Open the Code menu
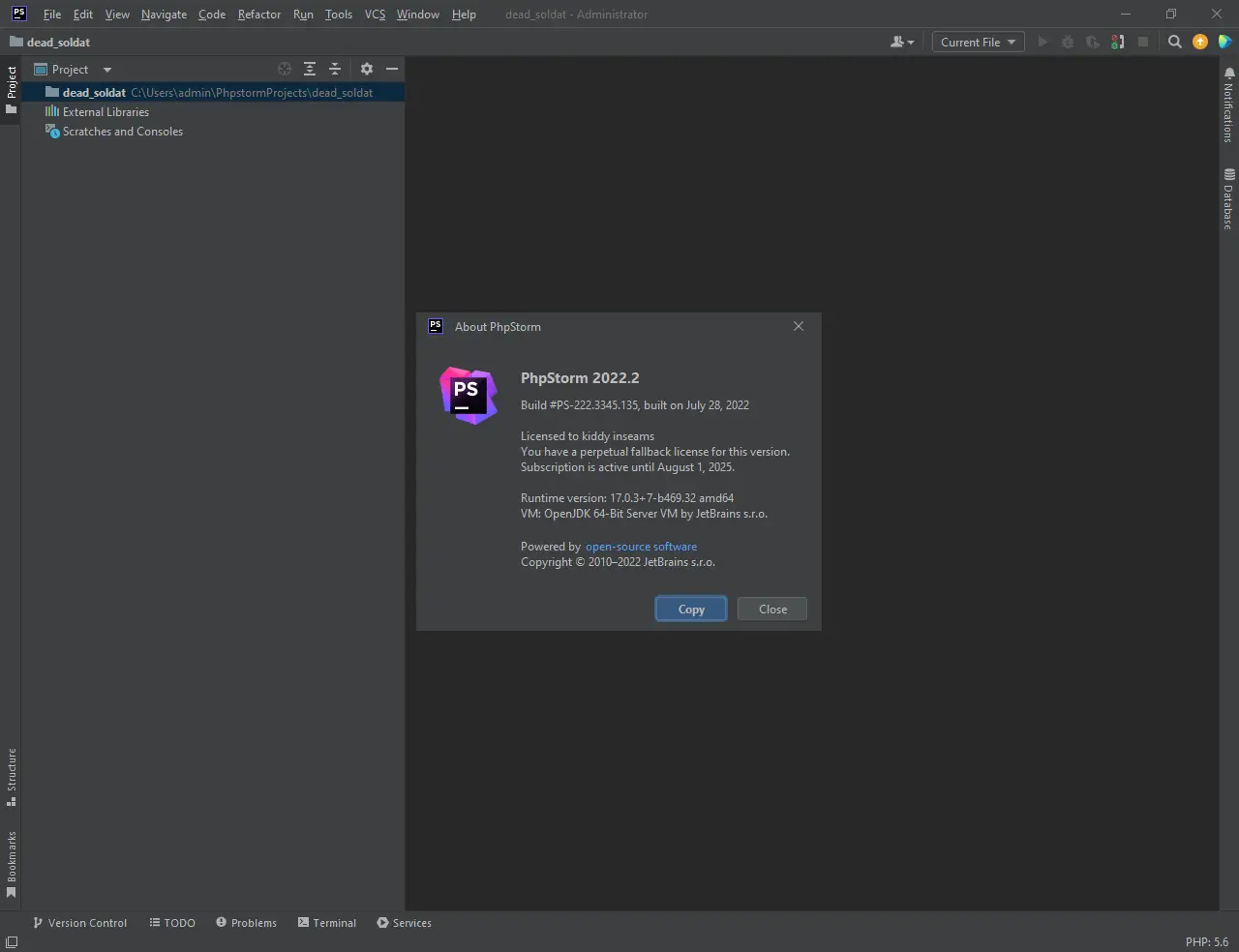This screenshot has width=1239, height=952. (x=212, y=15)
